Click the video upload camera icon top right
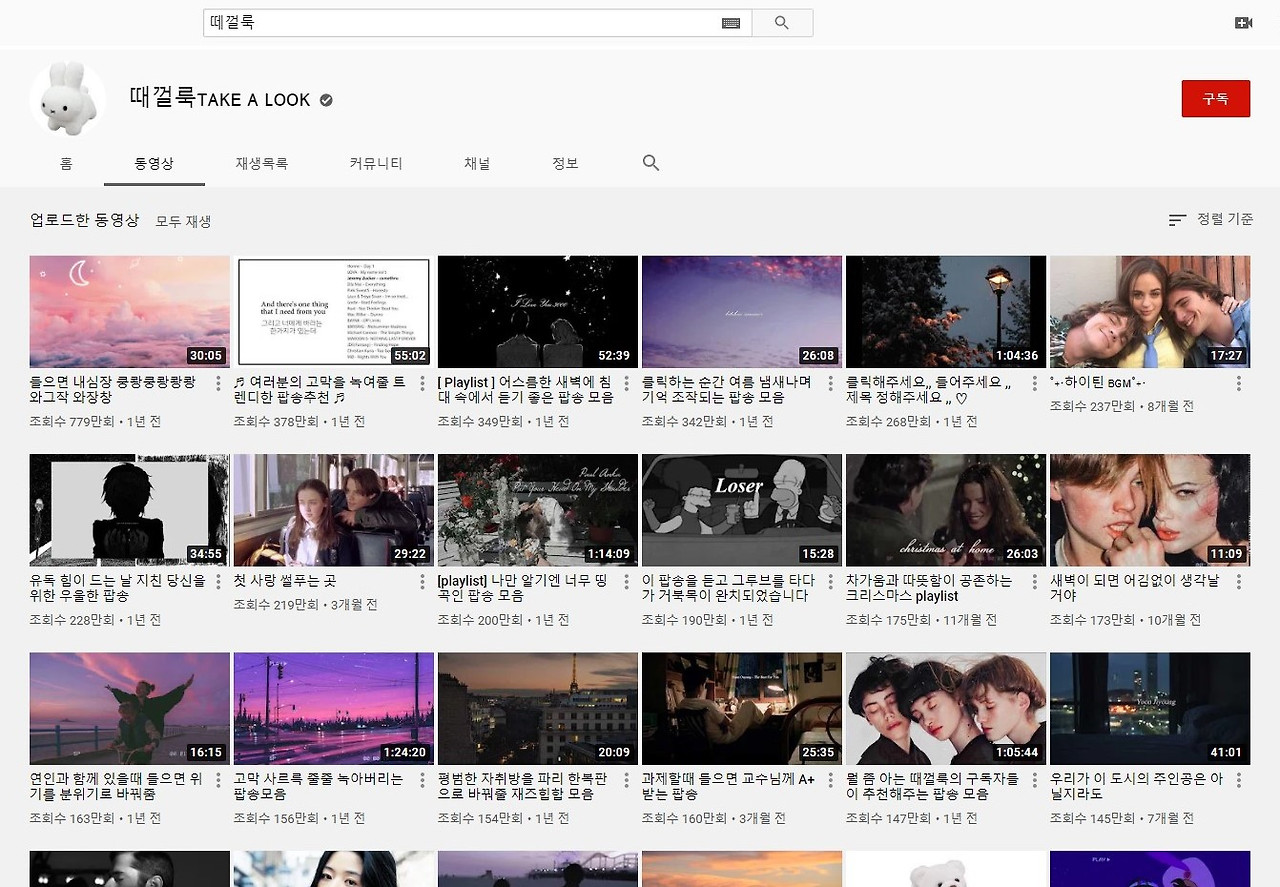The image size is (1280, 887). 1243,22
